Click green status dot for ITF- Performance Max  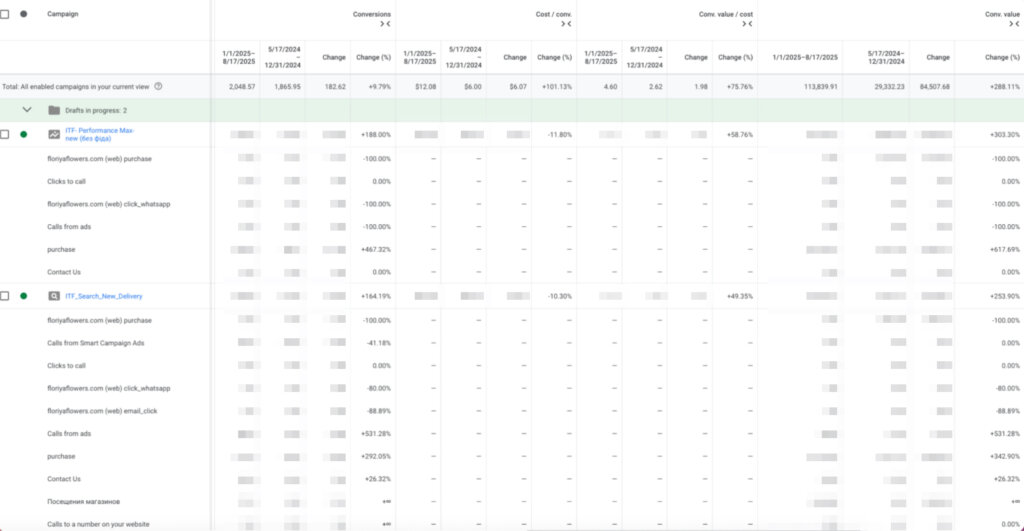(24, 134)
